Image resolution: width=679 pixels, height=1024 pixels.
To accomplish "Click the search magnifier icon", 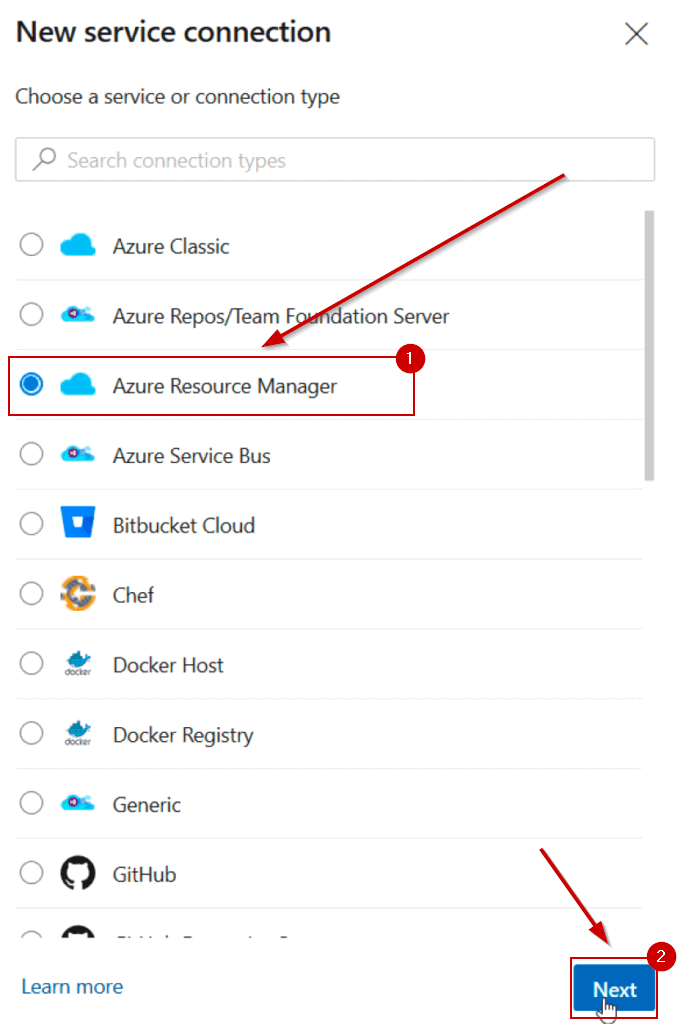I will (x=44, y=160).
